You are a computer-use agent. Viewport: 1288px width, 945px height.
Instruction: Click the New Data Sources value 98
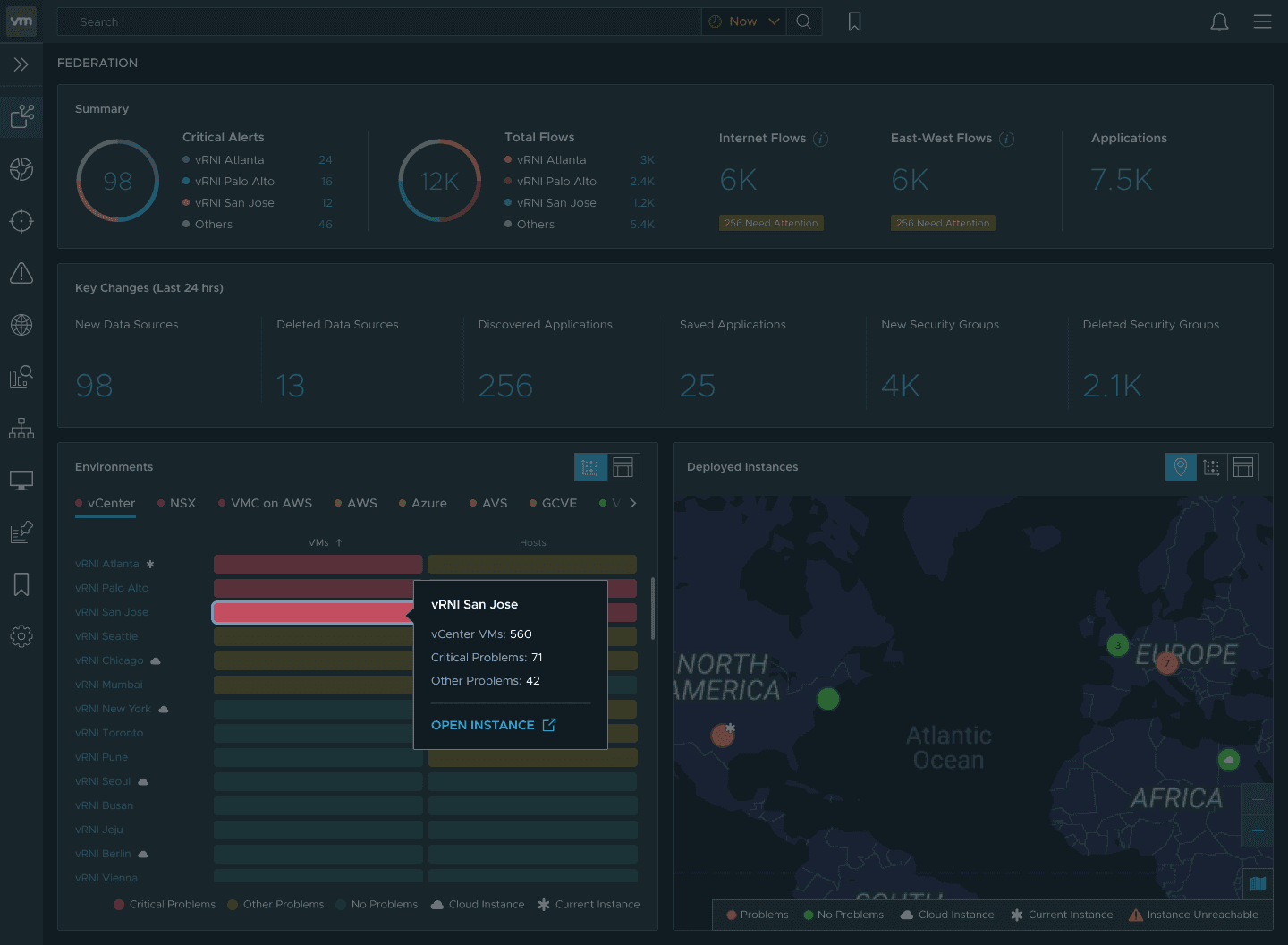tap(94, 386)
